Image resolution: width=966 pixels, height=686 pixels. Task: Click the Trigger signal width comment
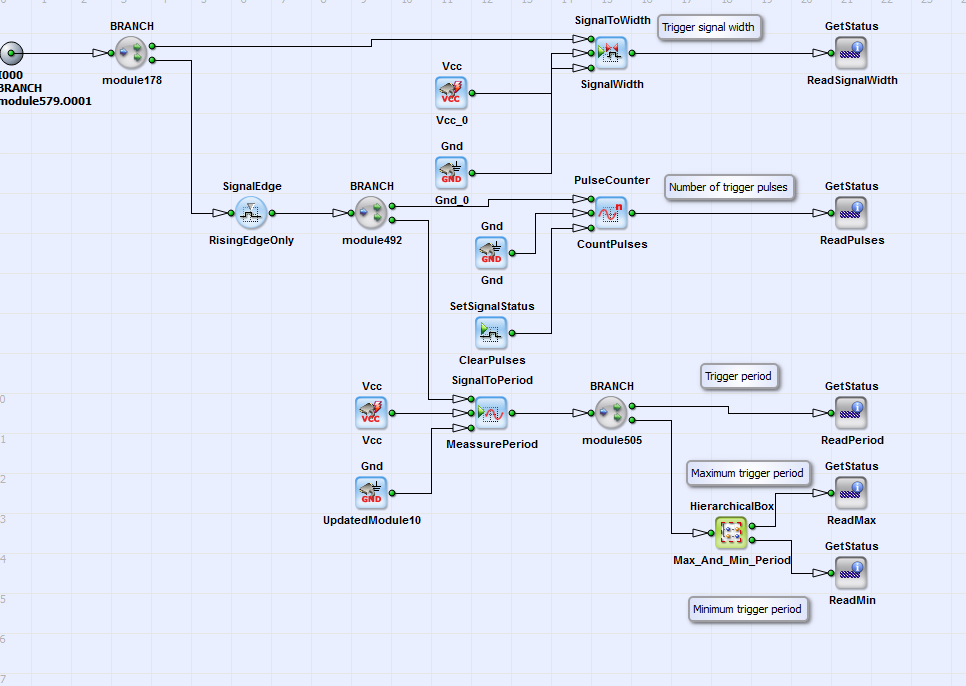point(709,28)
